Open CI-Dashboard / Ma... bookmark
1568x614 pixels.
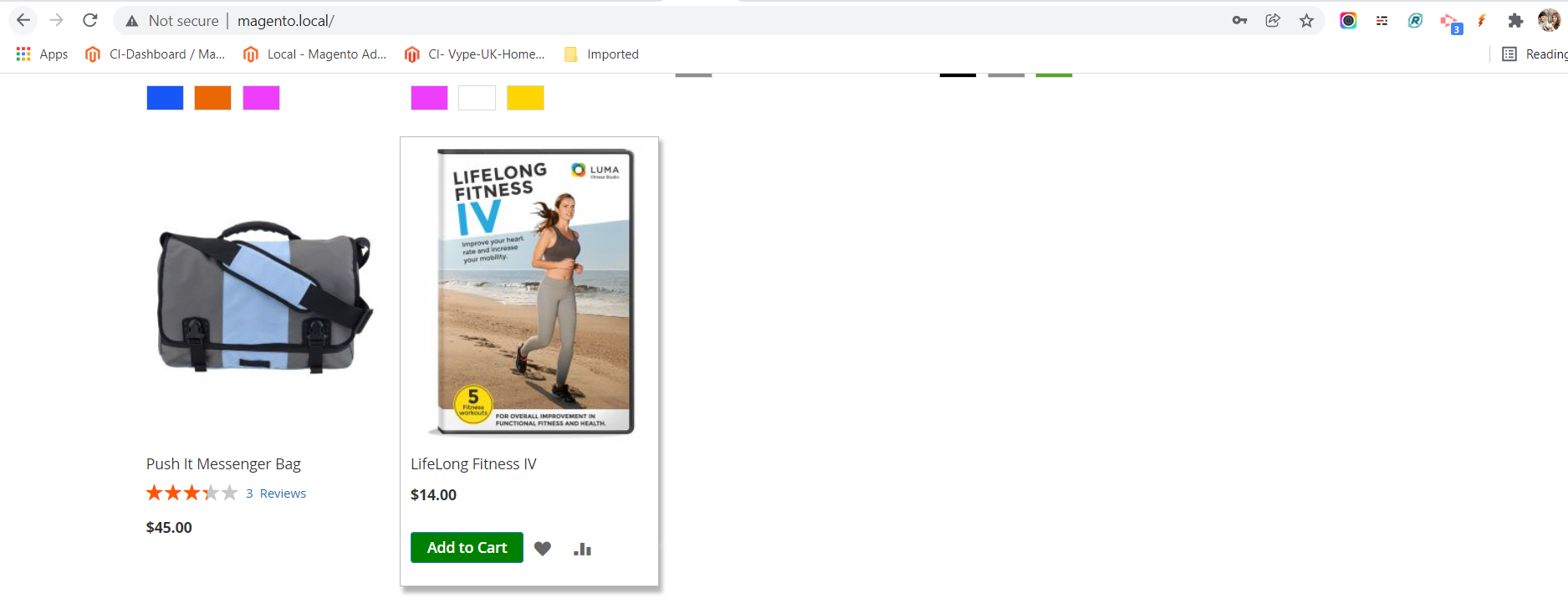[156, 54]
